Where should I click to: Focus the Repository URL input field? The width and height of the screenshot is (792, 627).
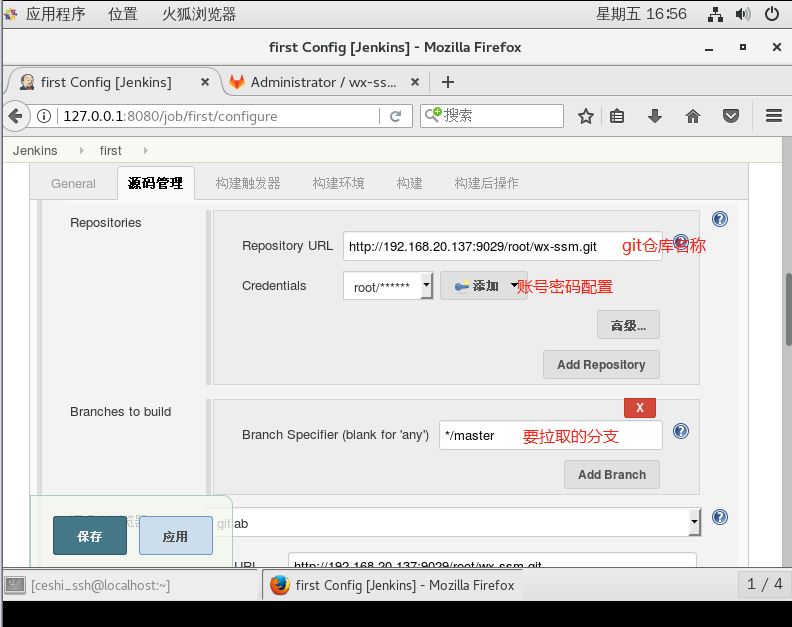click(503, 246)
